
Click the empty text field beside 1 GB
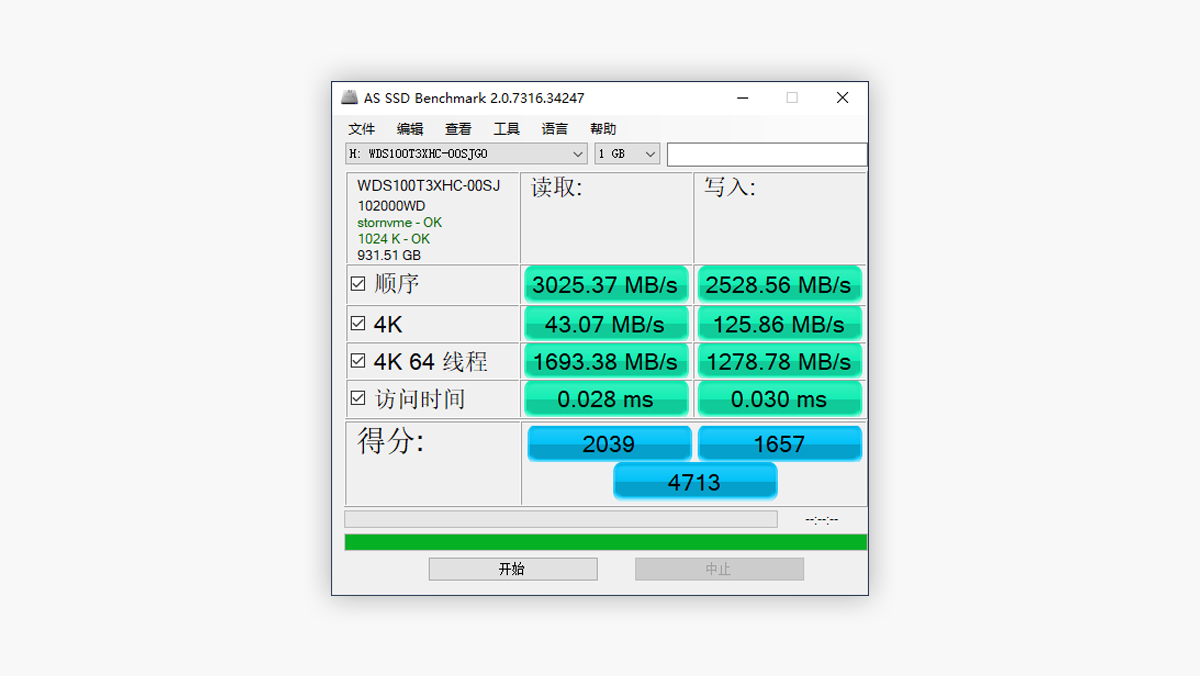pos(767,154)
